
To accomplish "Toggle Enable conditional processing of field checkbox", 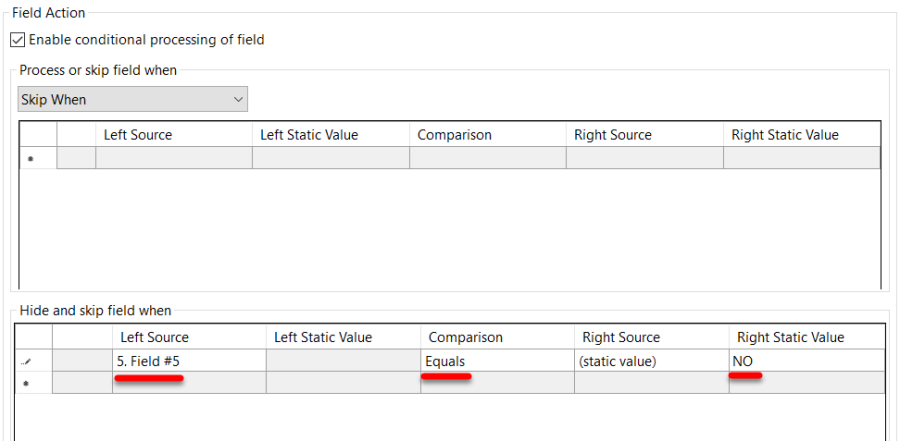I will coord(17,40).
